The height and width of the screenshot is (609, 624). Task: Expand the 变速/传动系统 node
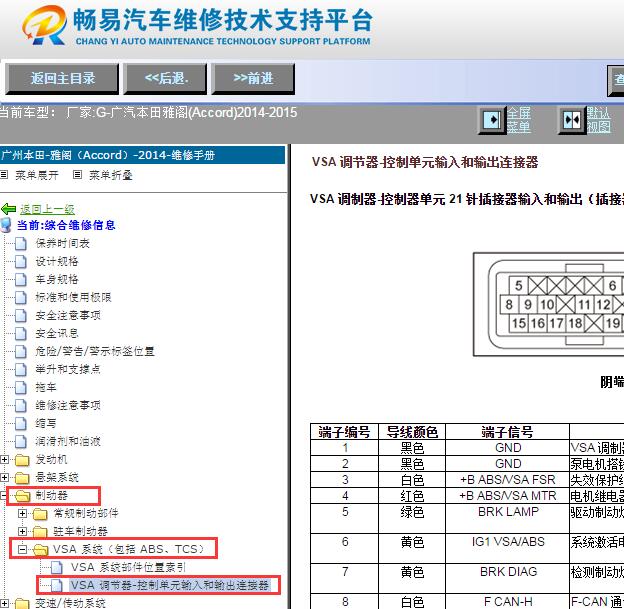pos(4,603)
